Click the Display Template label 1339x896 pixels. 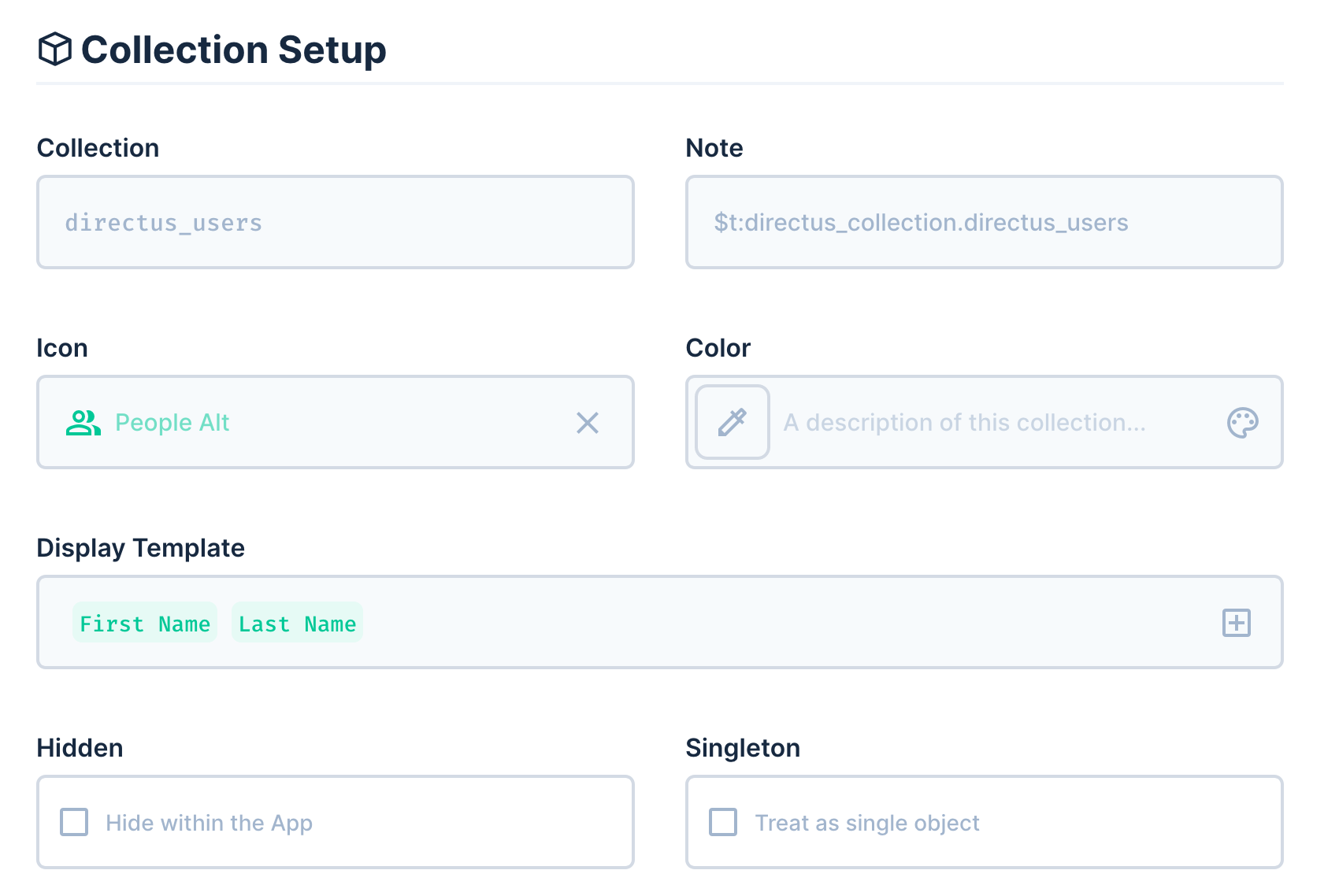tap(141, 548)
